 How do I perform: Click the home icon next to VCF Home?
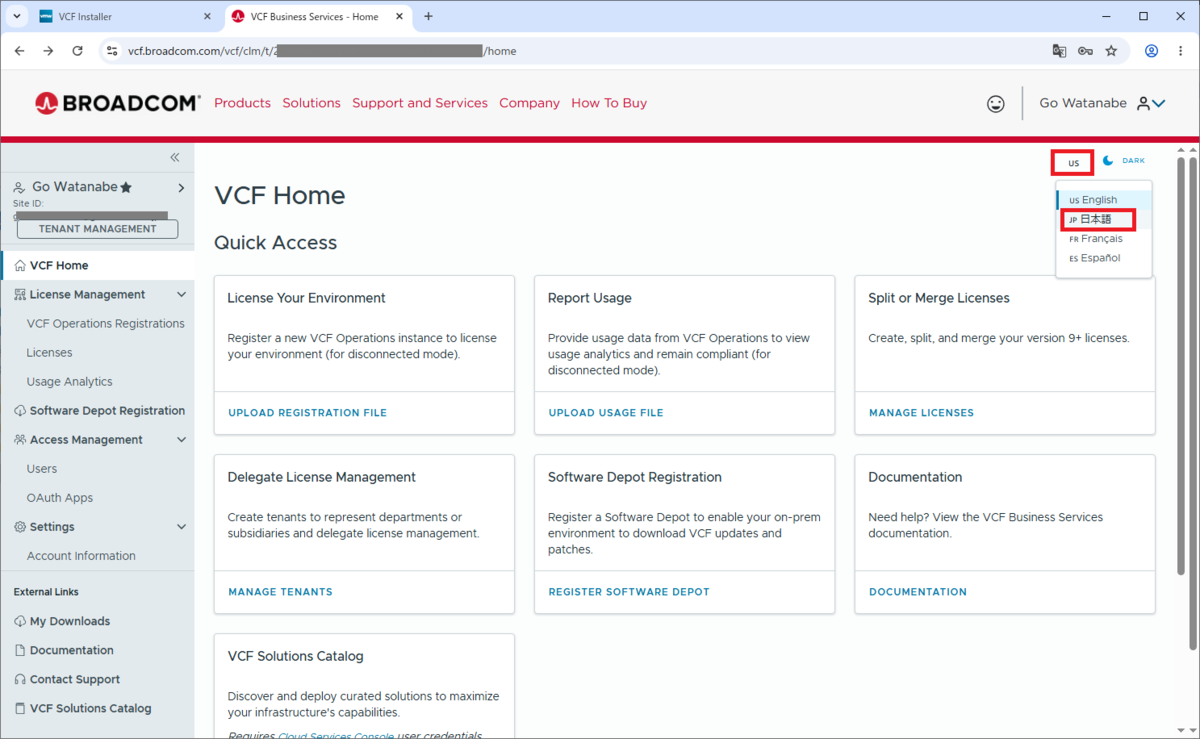(20, 266)
